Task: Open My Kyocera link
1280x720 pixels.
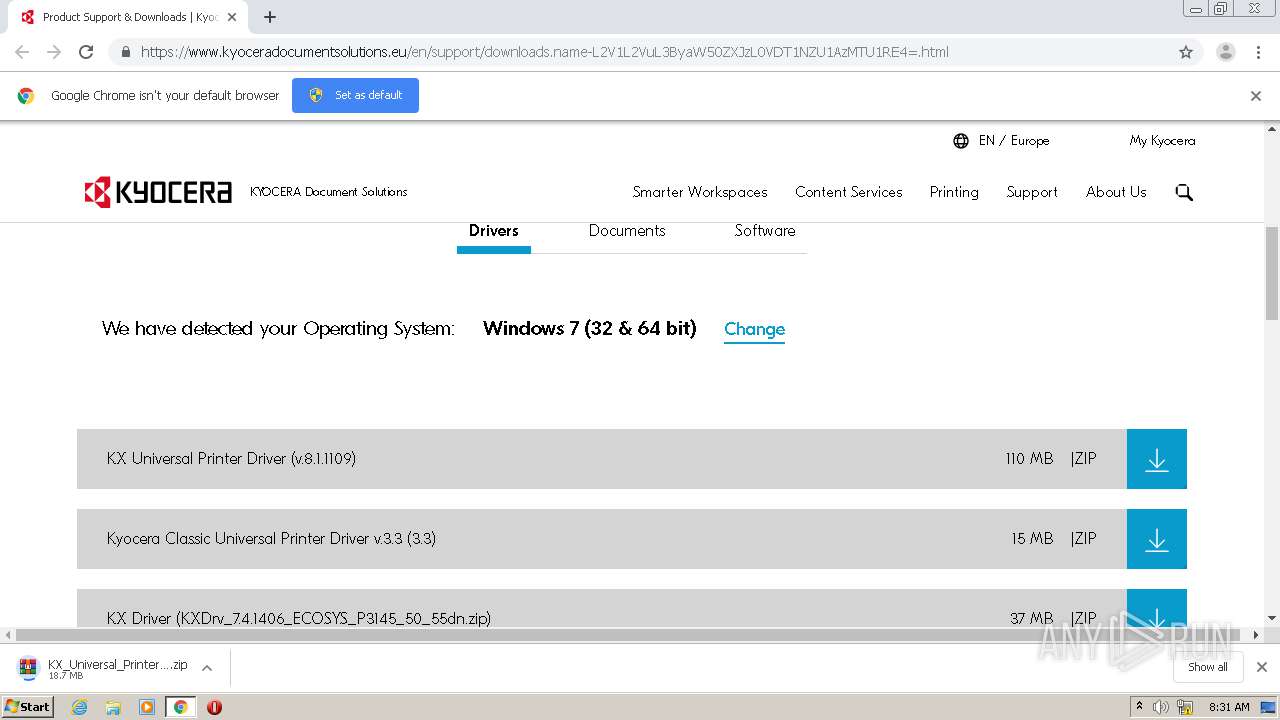Action: (x=1162, y=141)
